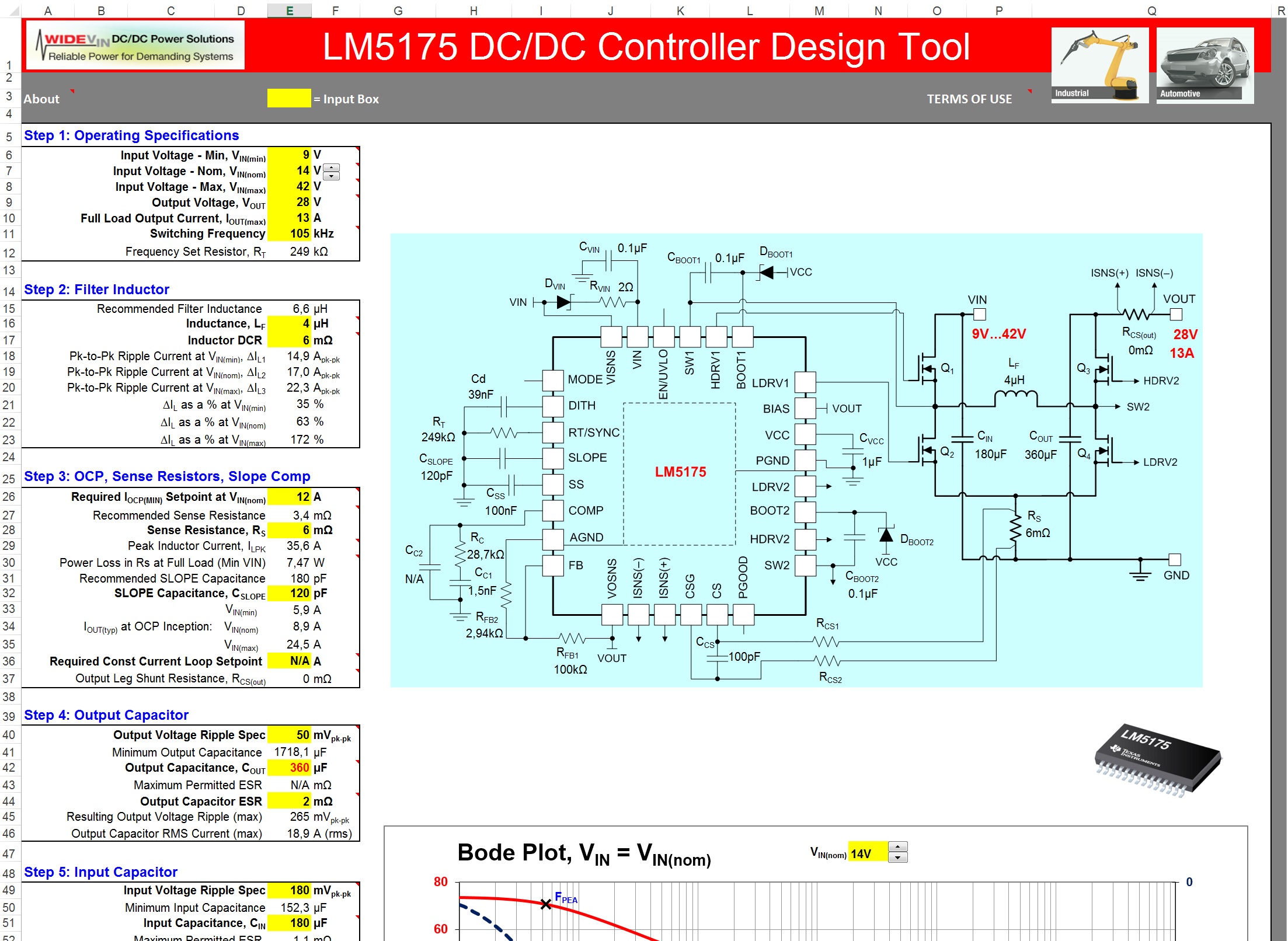Click the WIDEVIN DC/DC Power Solutions logo
1288x941 pixels.
[135, 46]
